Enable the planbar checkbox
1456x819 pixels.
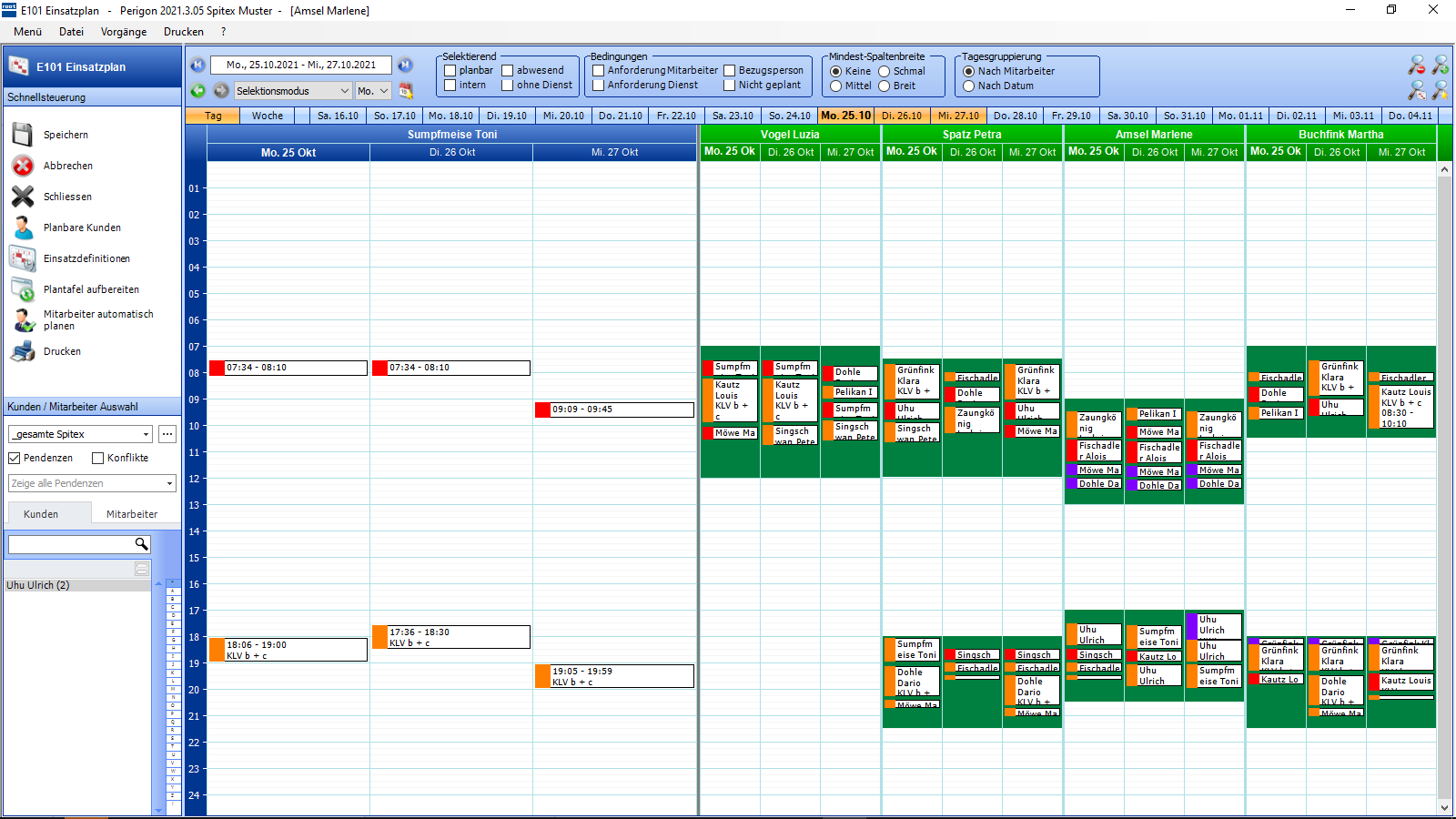click(x=450, y=70)
